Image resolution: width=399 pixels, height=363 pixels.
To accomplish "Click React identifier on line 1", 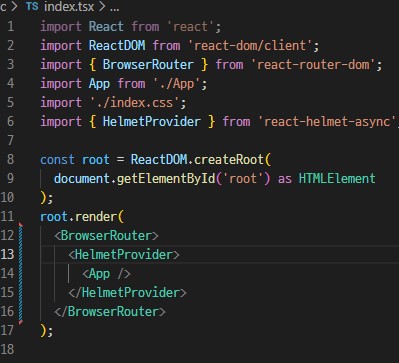I will [106, 26].
